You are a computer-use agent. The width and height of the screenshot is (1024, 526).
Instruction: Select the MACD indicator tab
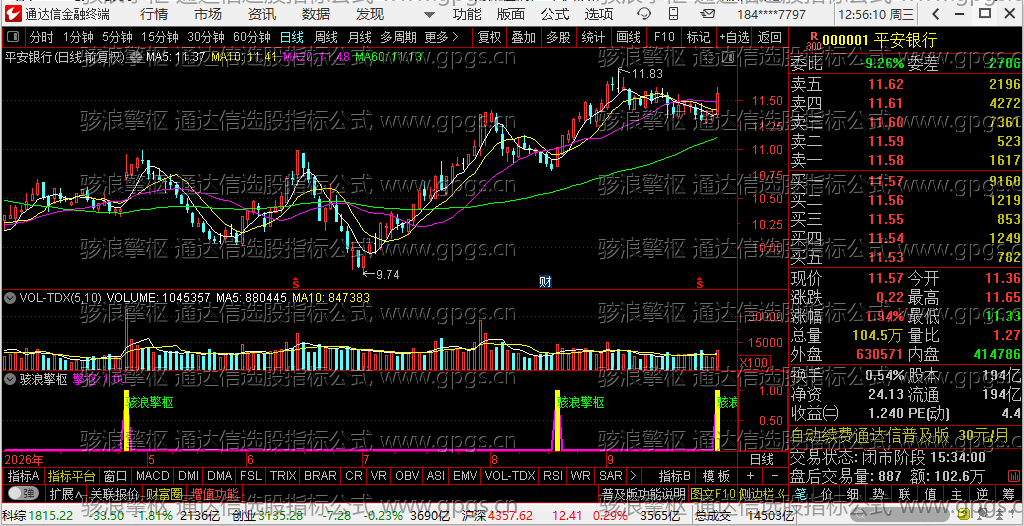coord(153,476)
